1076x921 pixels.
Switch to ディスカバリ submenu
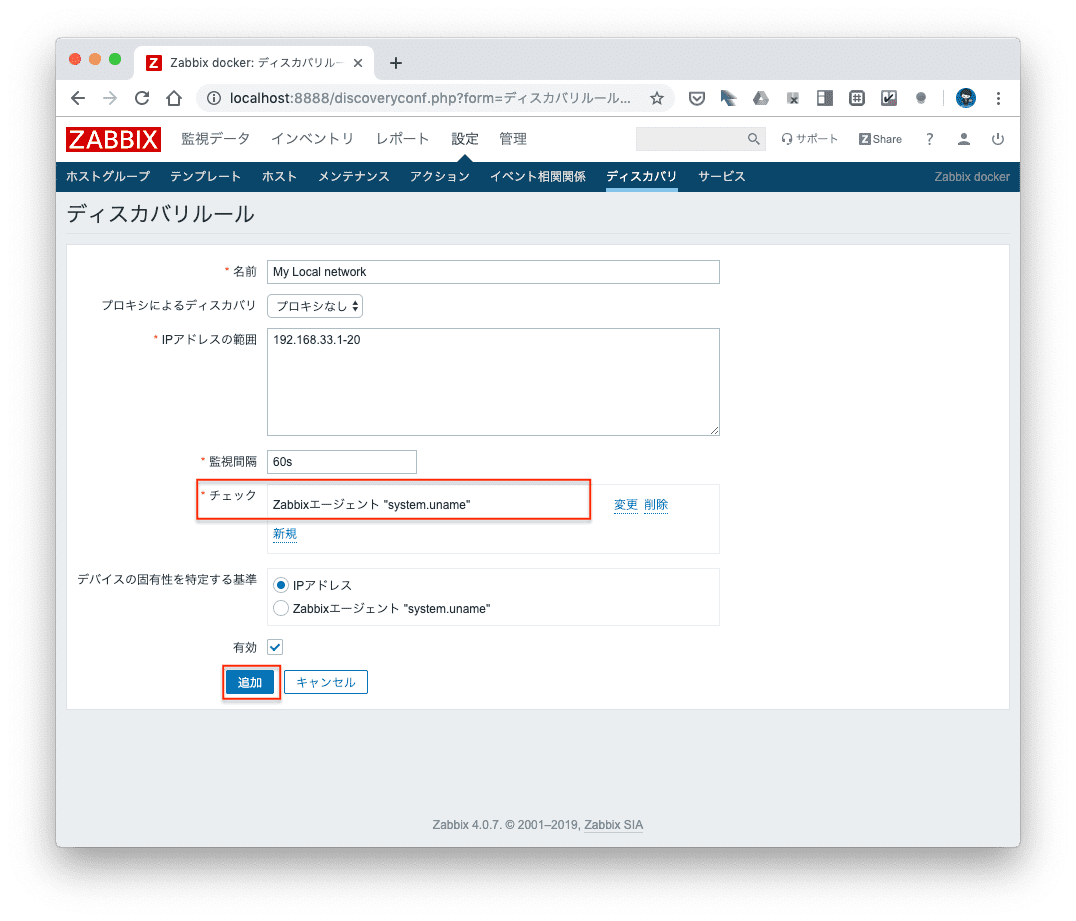tap(642, 176)
